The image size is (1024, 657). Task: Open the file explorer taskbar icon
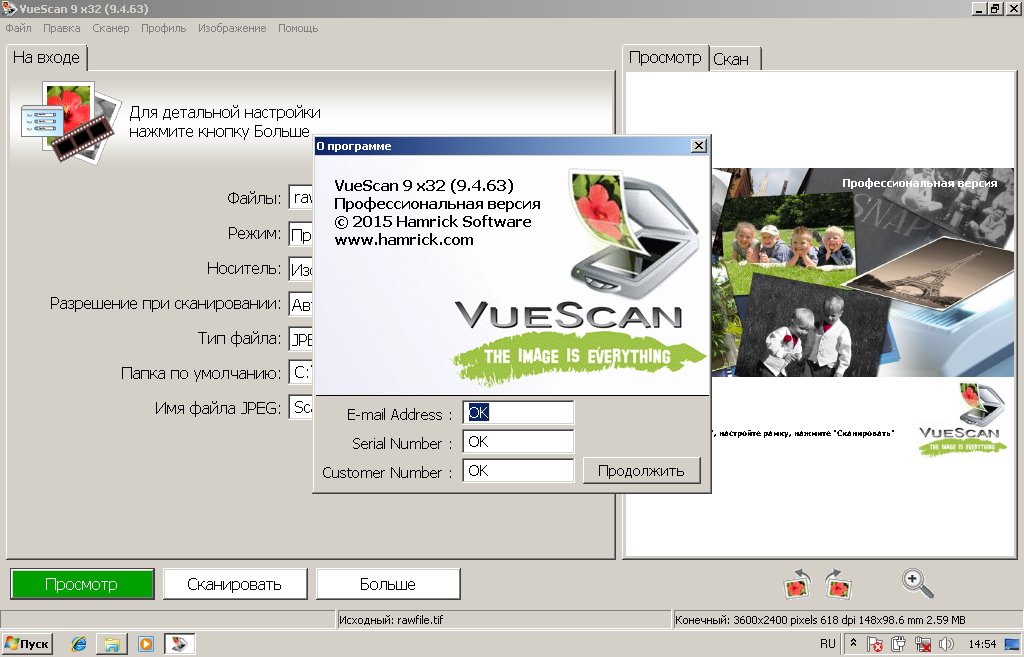point(112,644)
